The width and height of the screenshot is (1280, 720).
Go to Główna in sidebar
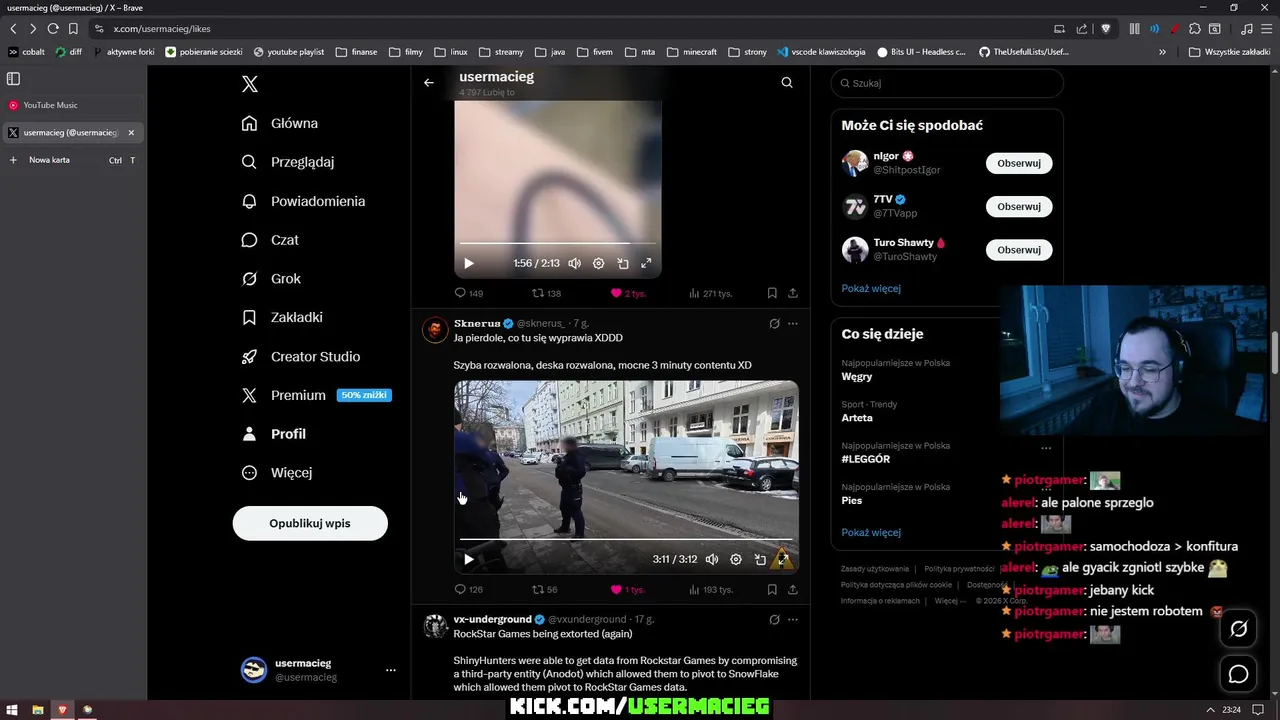pos(280,123)
